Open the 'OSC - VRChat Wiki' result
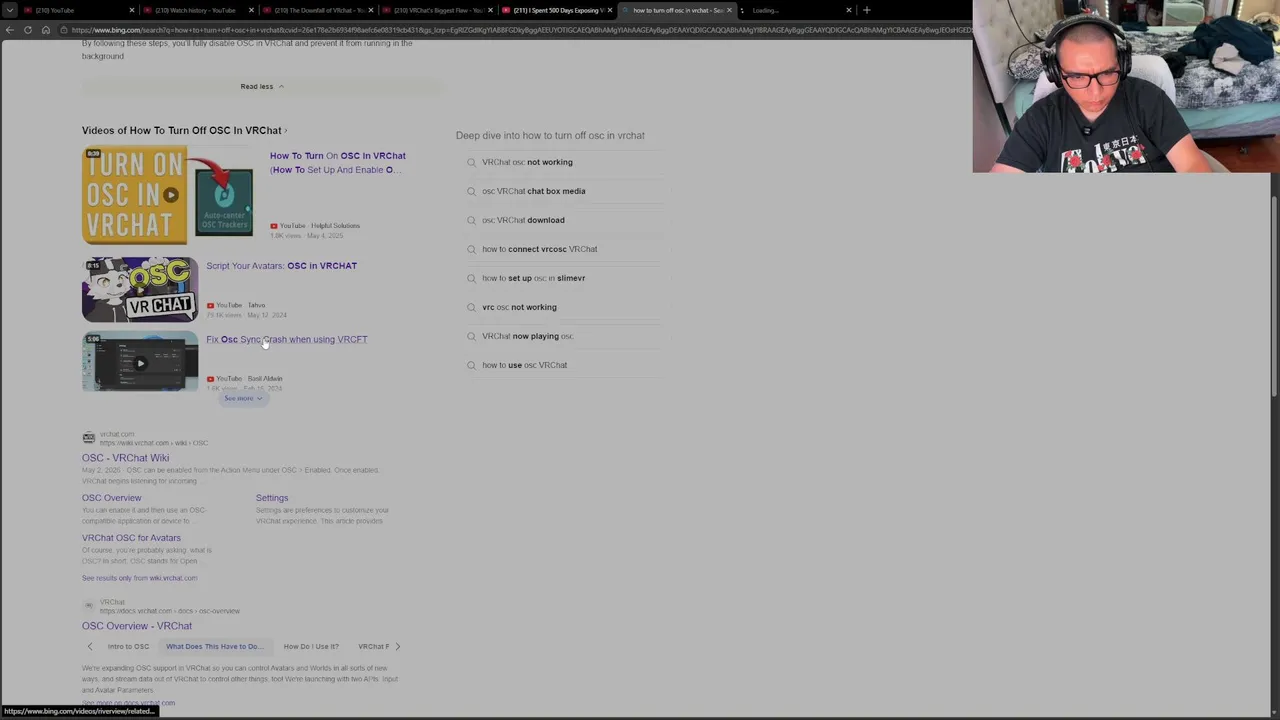 pyautogui.click(x=125, y=458)
